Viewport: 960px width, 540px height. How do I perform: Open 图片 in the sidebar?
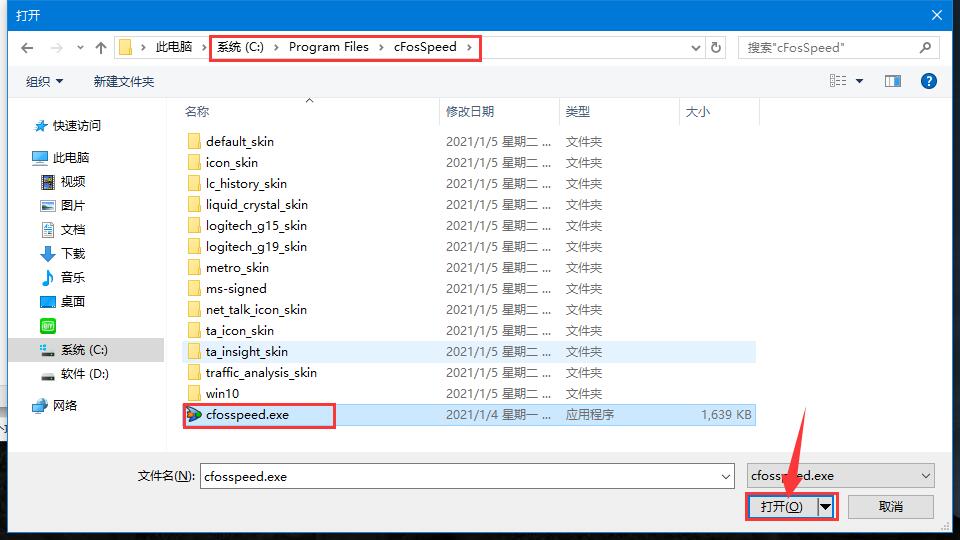(x=73, y=205)
